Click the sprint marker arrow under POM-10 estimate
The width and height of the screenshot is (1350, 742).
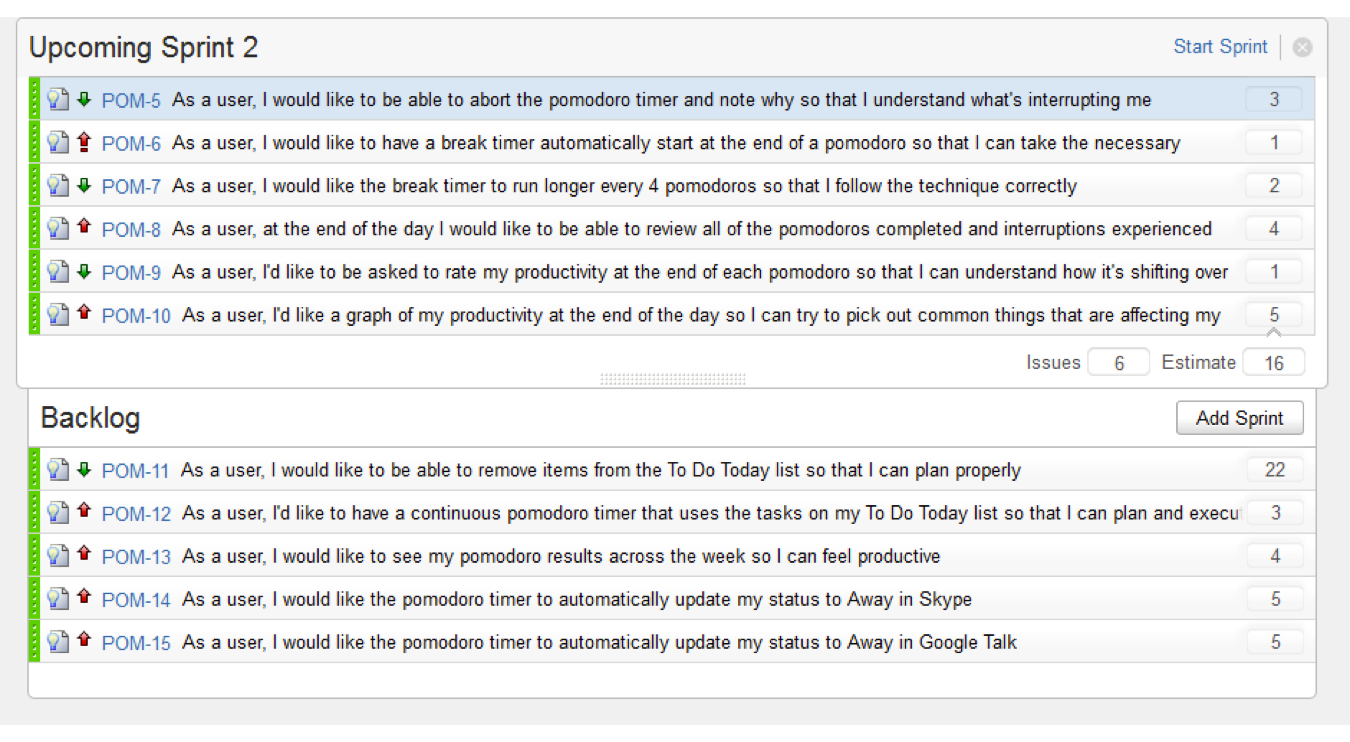pyautogui.click(x=1274, y=332)
